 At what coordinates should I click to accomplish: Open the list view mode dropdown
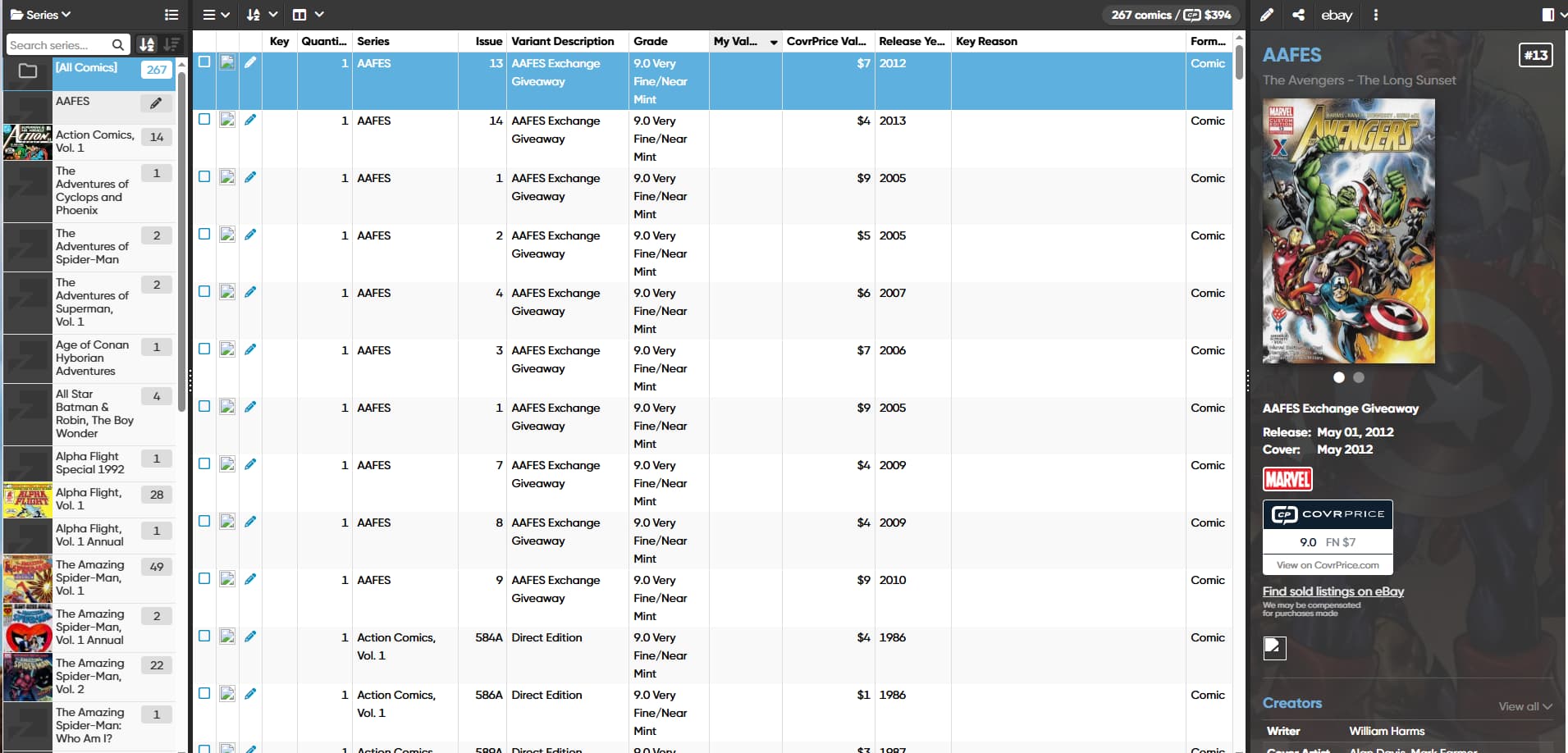tap(217, 15)
